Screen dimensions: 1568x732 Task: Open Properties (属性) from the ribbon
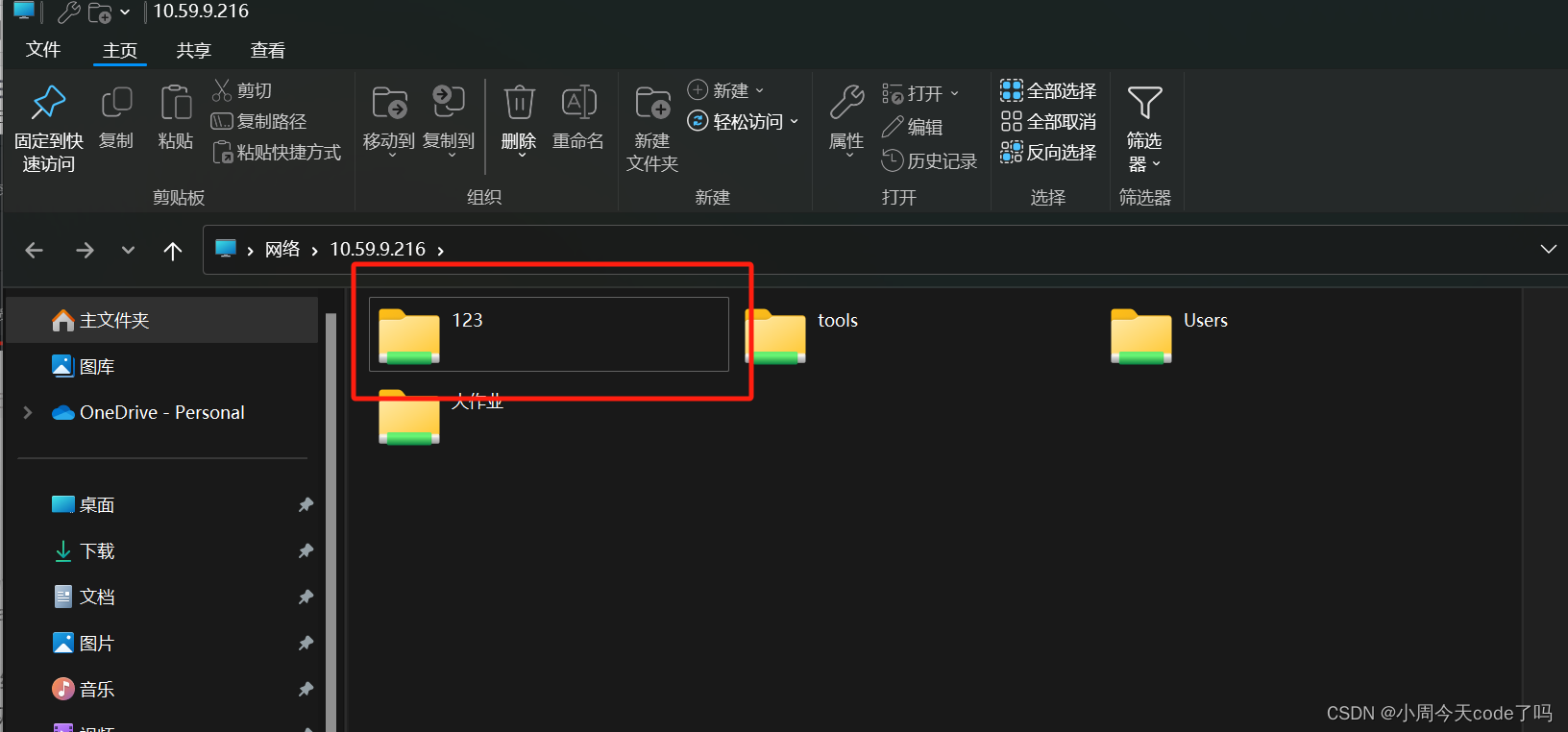click(x=846, y=120)
